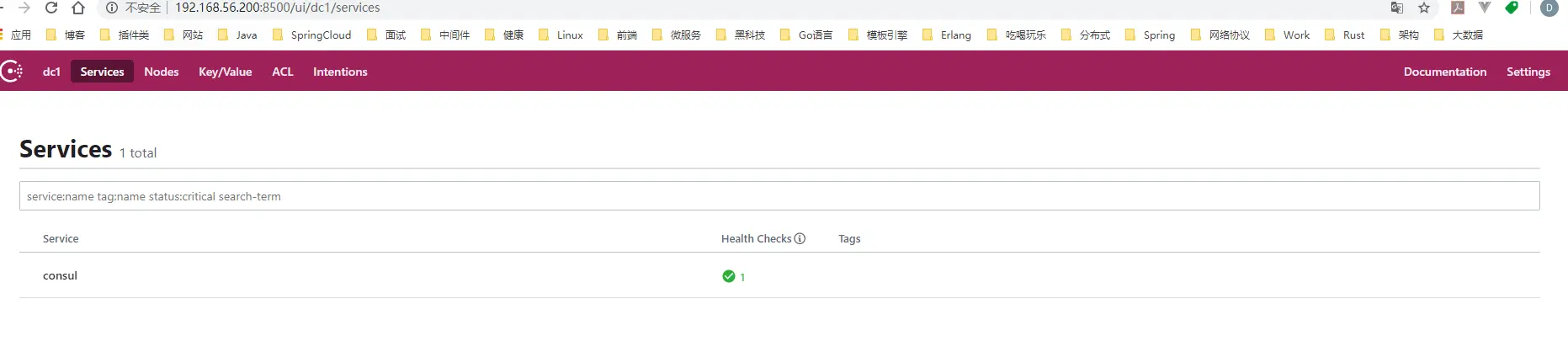Expand the 黑科技 bookmark folder
Image resolution: width=1568 pixels, height=357 pixels.
[741, 35]
